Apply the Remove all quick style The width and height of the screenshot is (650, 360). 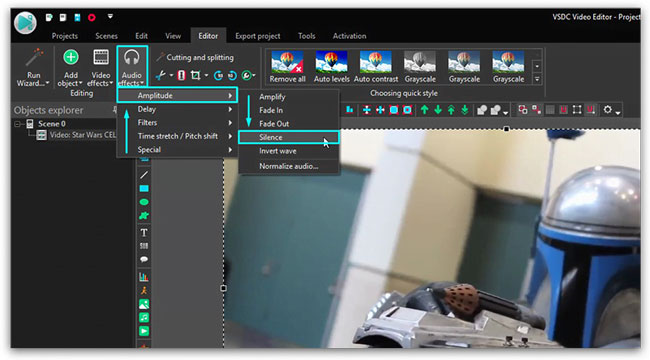click(x=287, y=67)
